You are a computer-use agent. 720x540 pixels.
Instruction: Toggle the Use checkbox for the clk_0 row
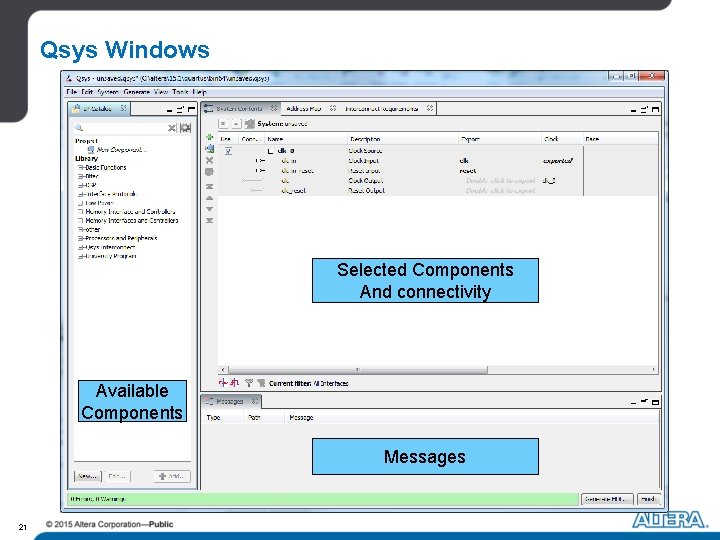[228, 151]
